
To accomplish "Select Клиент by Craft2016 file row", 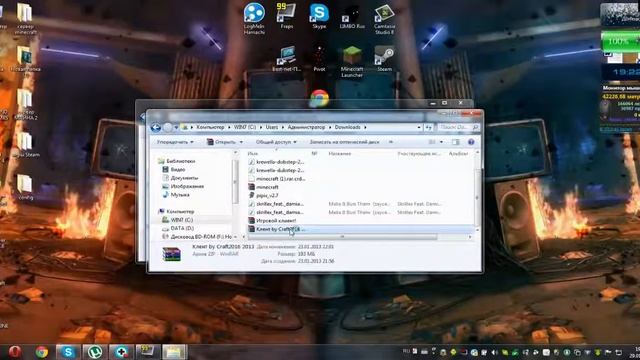I will (360, 229).
